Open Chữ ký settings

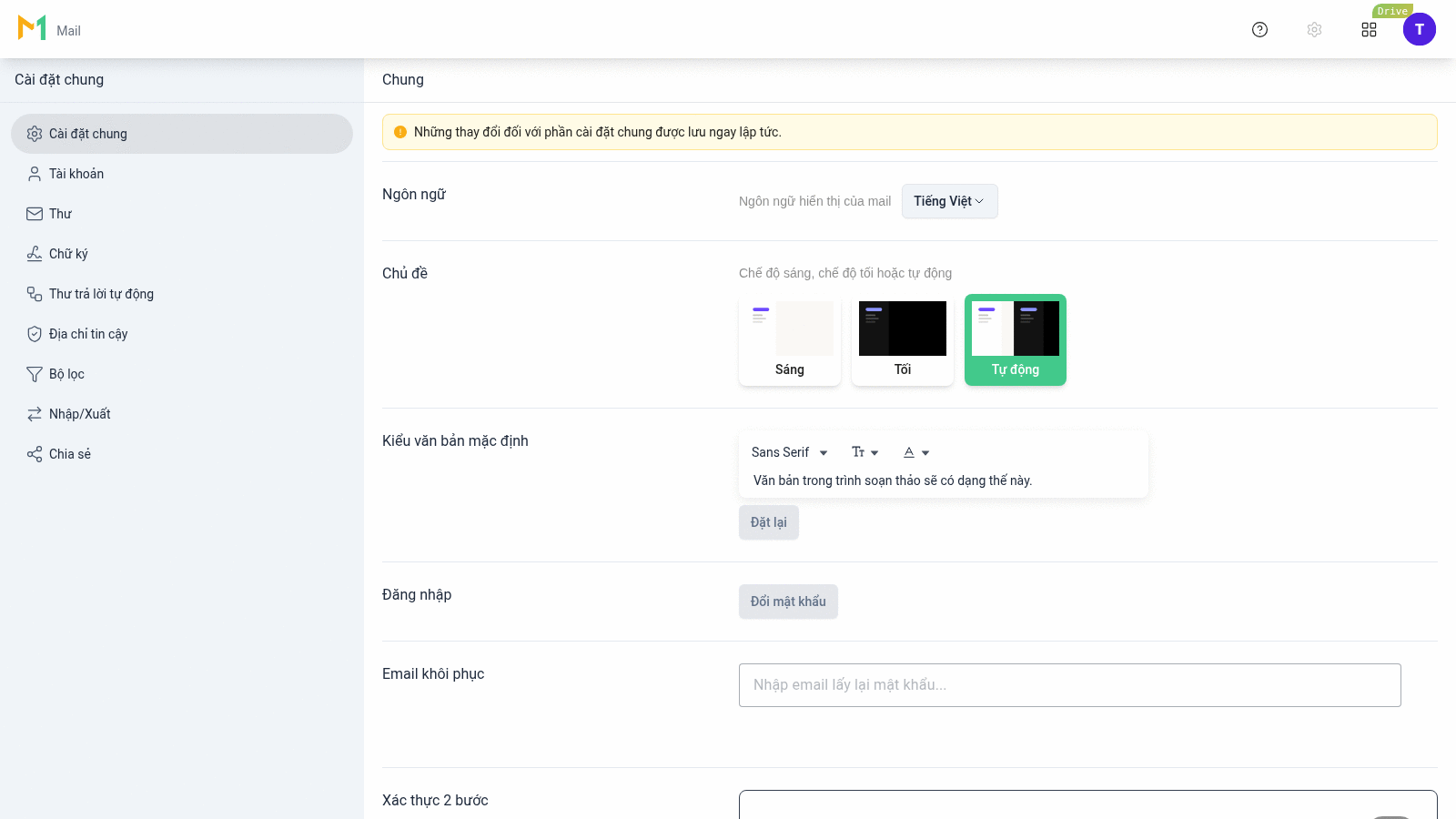182,254
